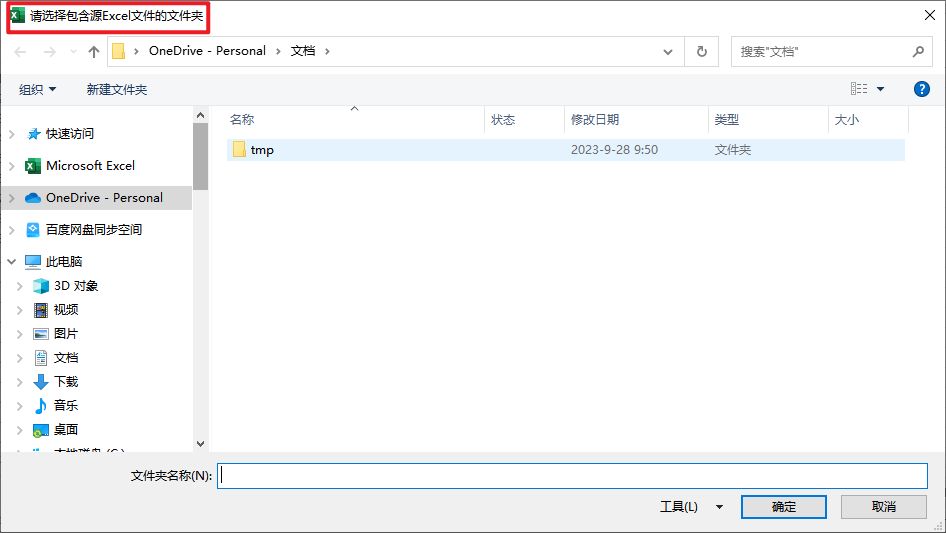Select the tmp folder in file list
This screenshot has height=533, width=946.
point(262,150)
